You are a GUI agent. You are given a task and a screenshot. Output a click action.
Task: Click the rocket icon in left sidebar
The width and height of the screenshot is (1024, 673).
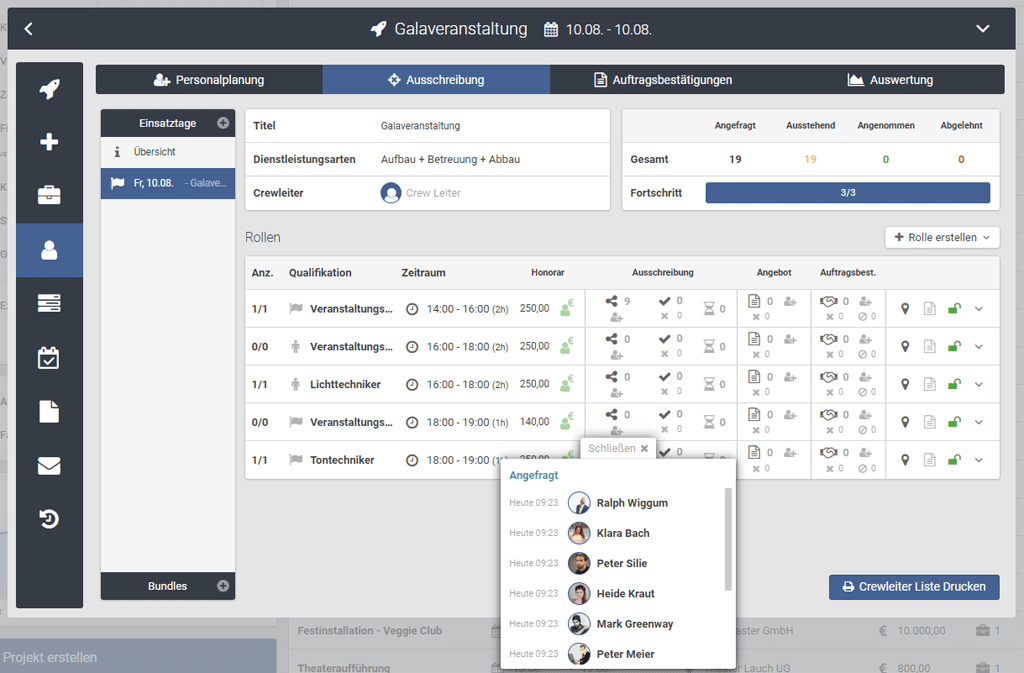49,90
